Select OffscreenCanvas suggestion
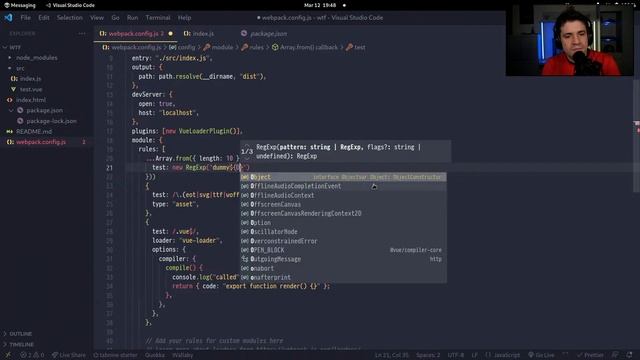Image resolution: width=640 pixels, height=360 pixels. [343, 204]
